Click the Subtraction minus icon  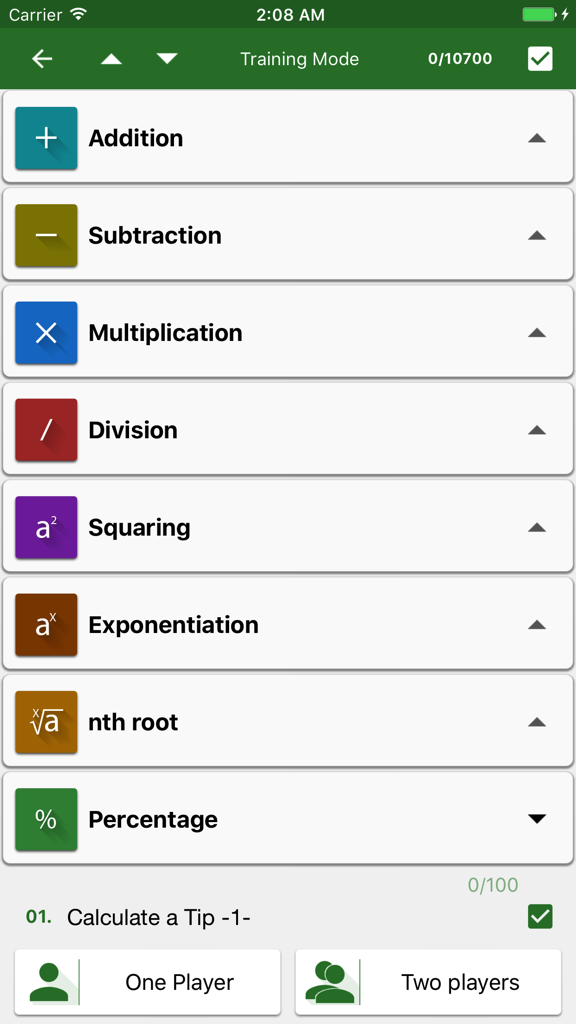[46, 235]
